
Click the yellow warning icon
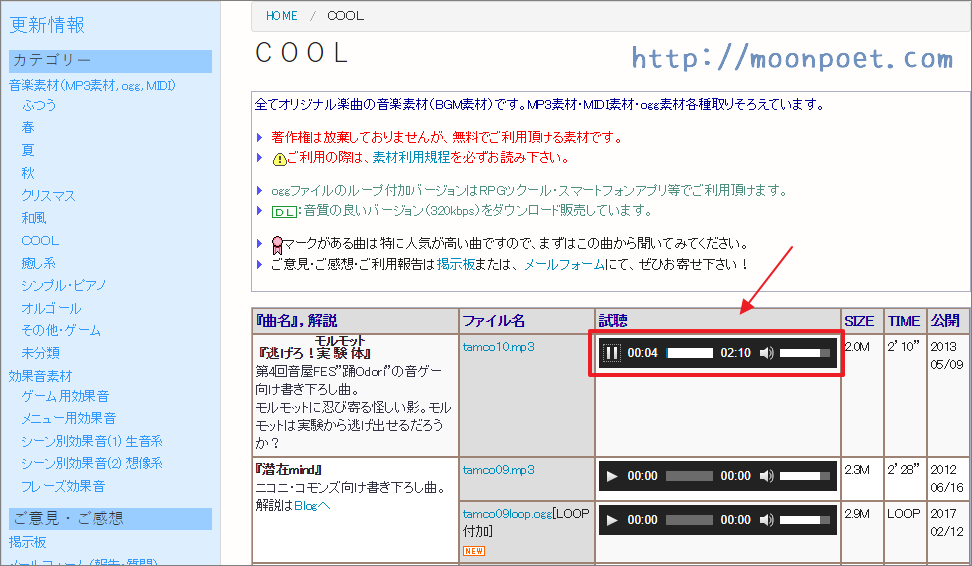click(x=279, y=158)
